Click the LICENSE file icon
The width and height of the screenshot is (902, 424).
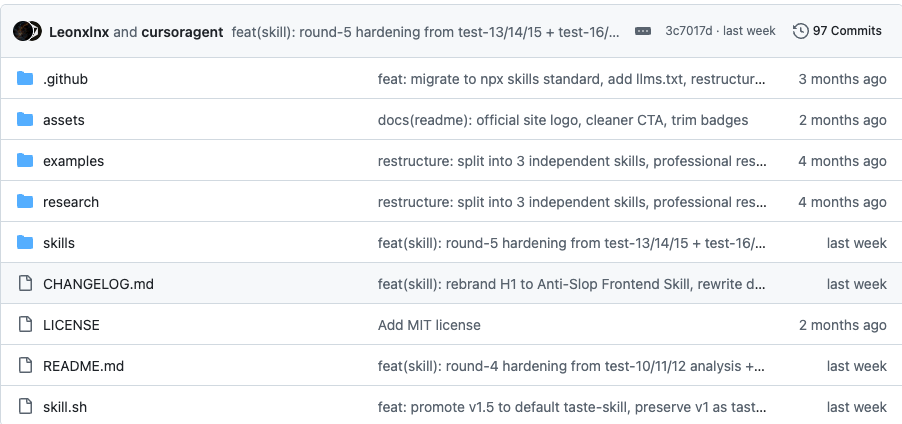pos(25,324)
